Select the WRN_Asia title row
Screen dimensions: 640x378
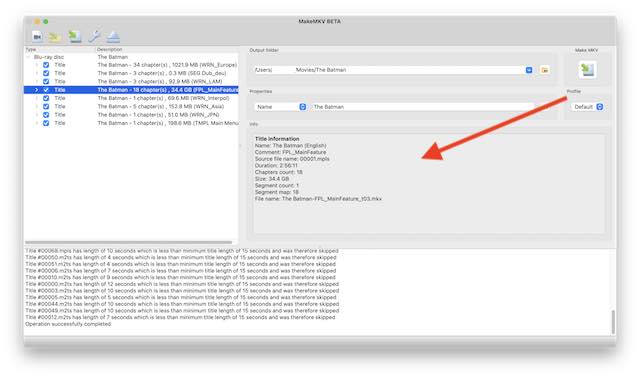[131, 107]
